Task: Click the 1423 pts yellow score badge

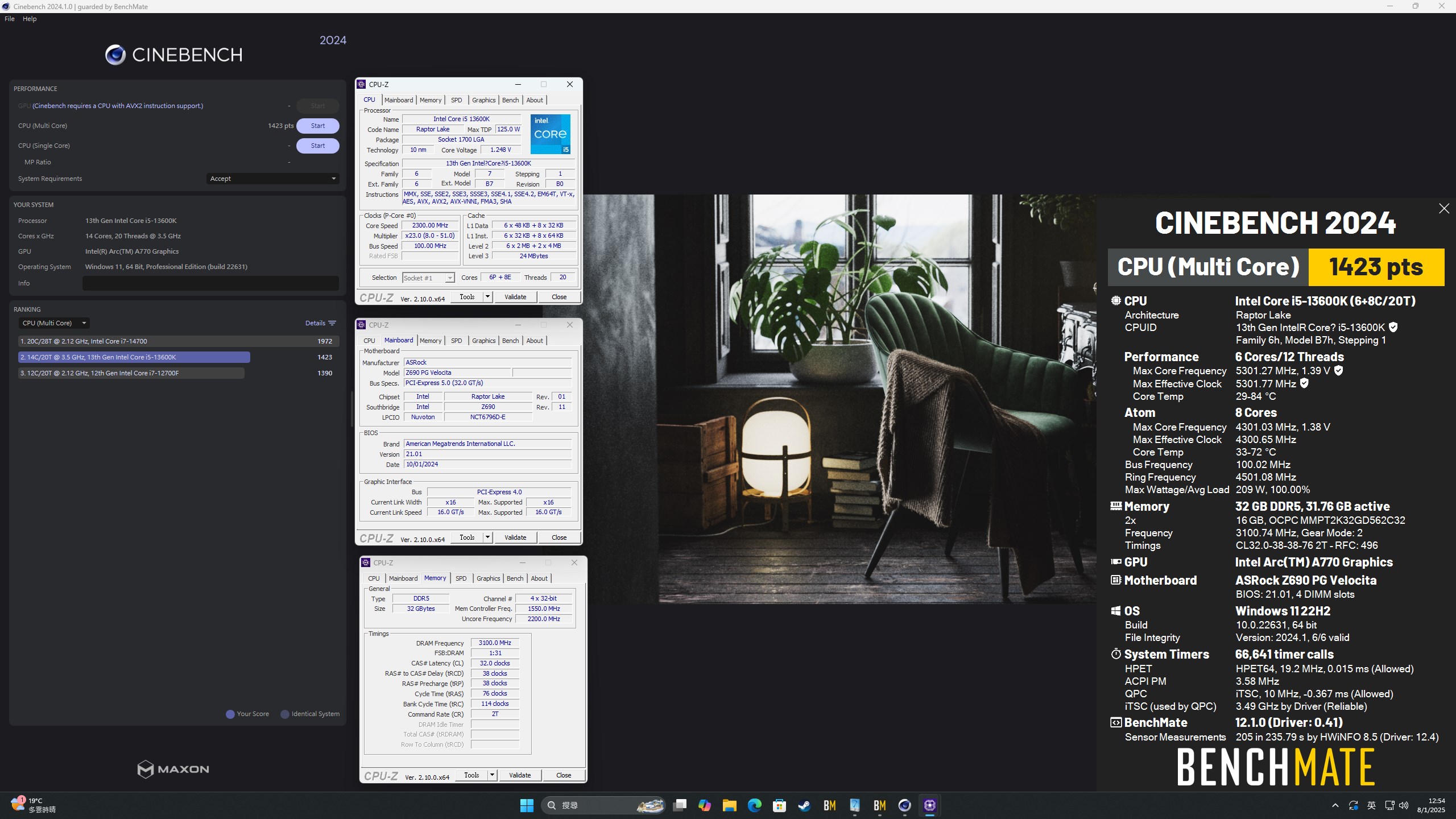Action: point(1376,267)
